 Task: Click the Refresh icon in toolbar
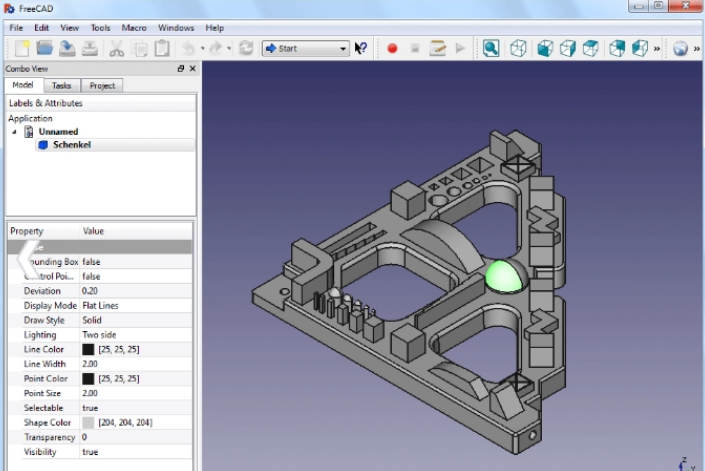(246, 48)
